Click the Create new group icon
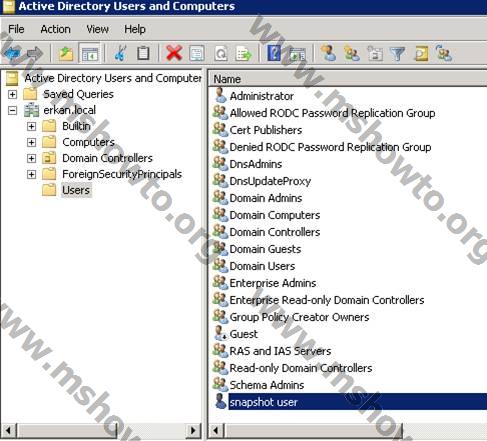Screen dimensions: 487x441 pyautogui.click(x=352, y=53)
